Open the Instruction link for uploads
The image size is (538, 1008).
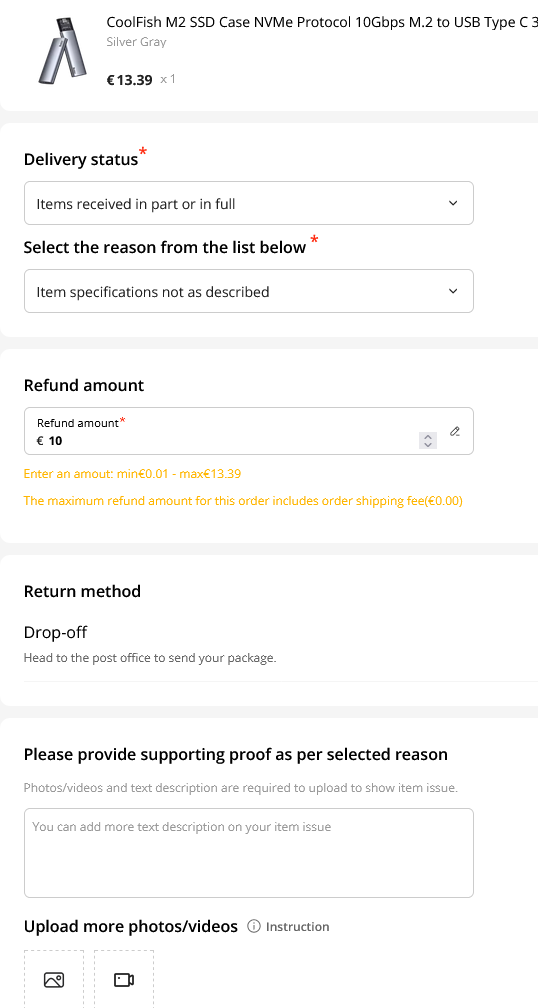(297, 926)
